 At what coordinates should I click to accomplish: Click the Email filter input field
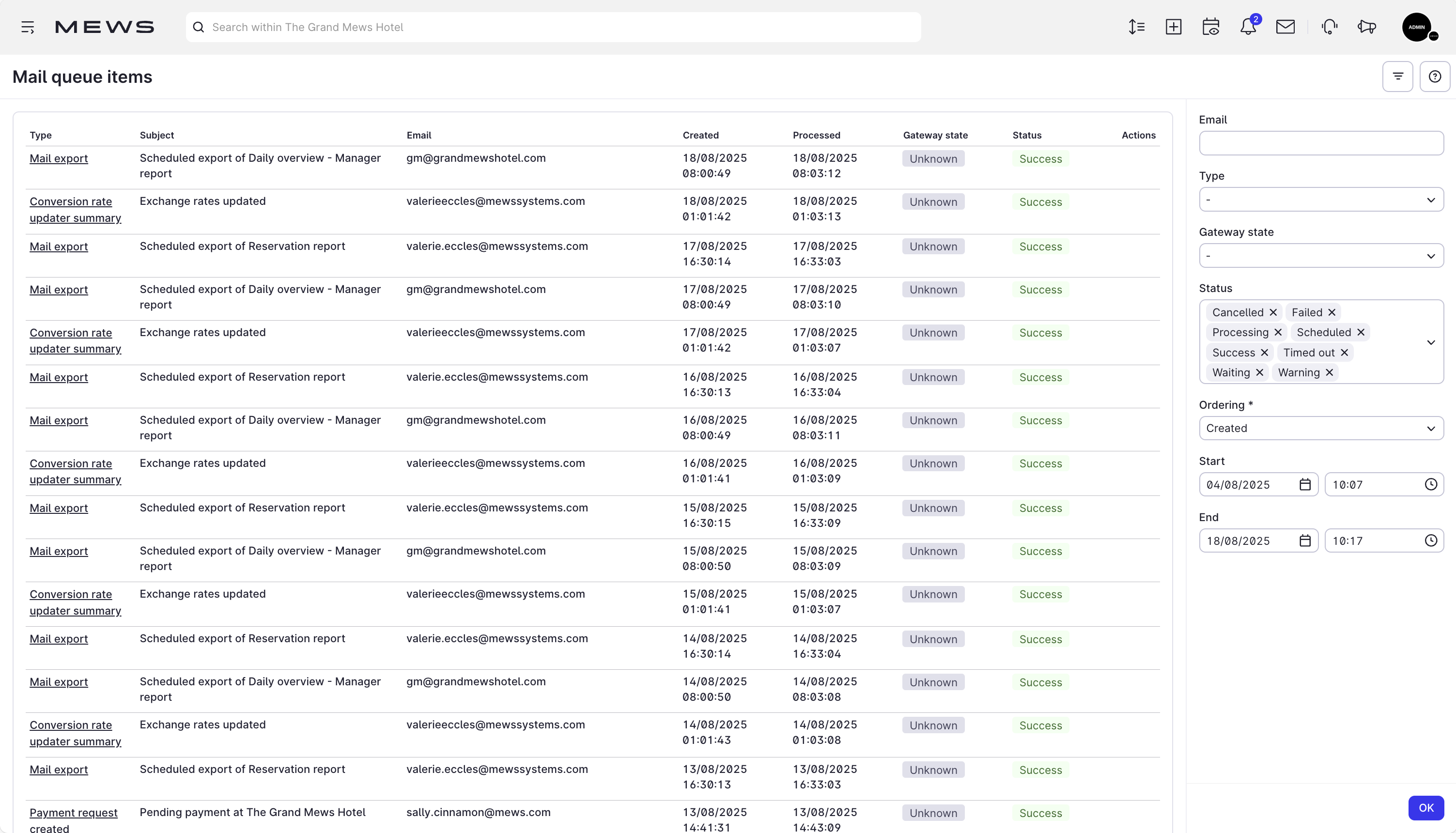pos(1321,143)
